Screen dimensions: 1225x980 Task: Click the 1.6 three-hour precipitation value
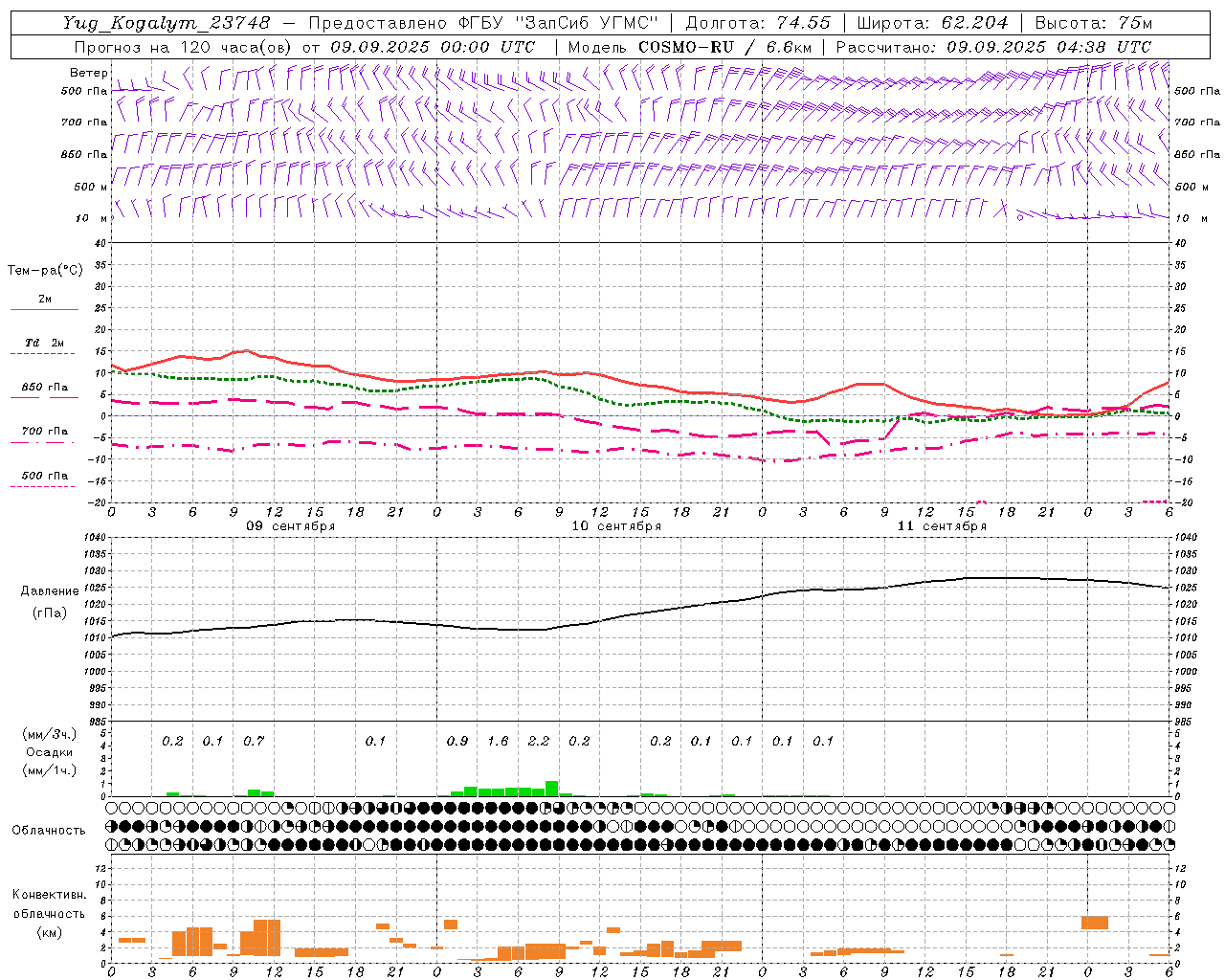[x=498, y=742]
